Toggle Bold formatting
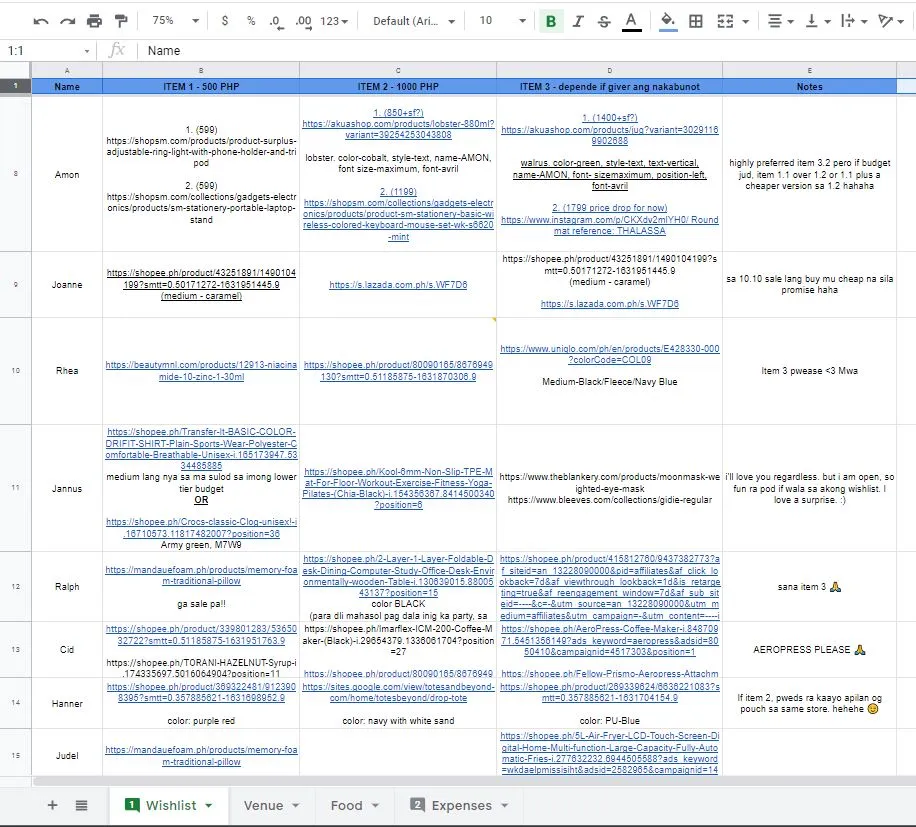 coord(550,22)
